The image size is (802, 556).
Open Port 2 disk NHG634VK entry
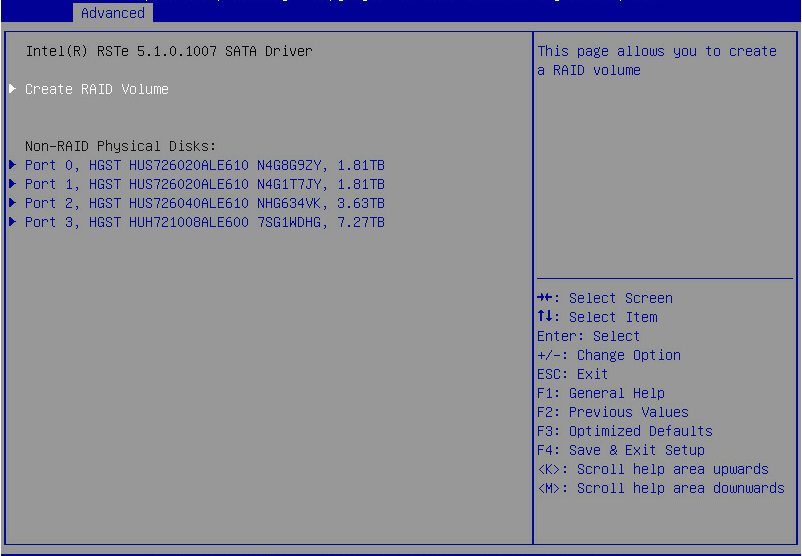click(x=205, y=203)
